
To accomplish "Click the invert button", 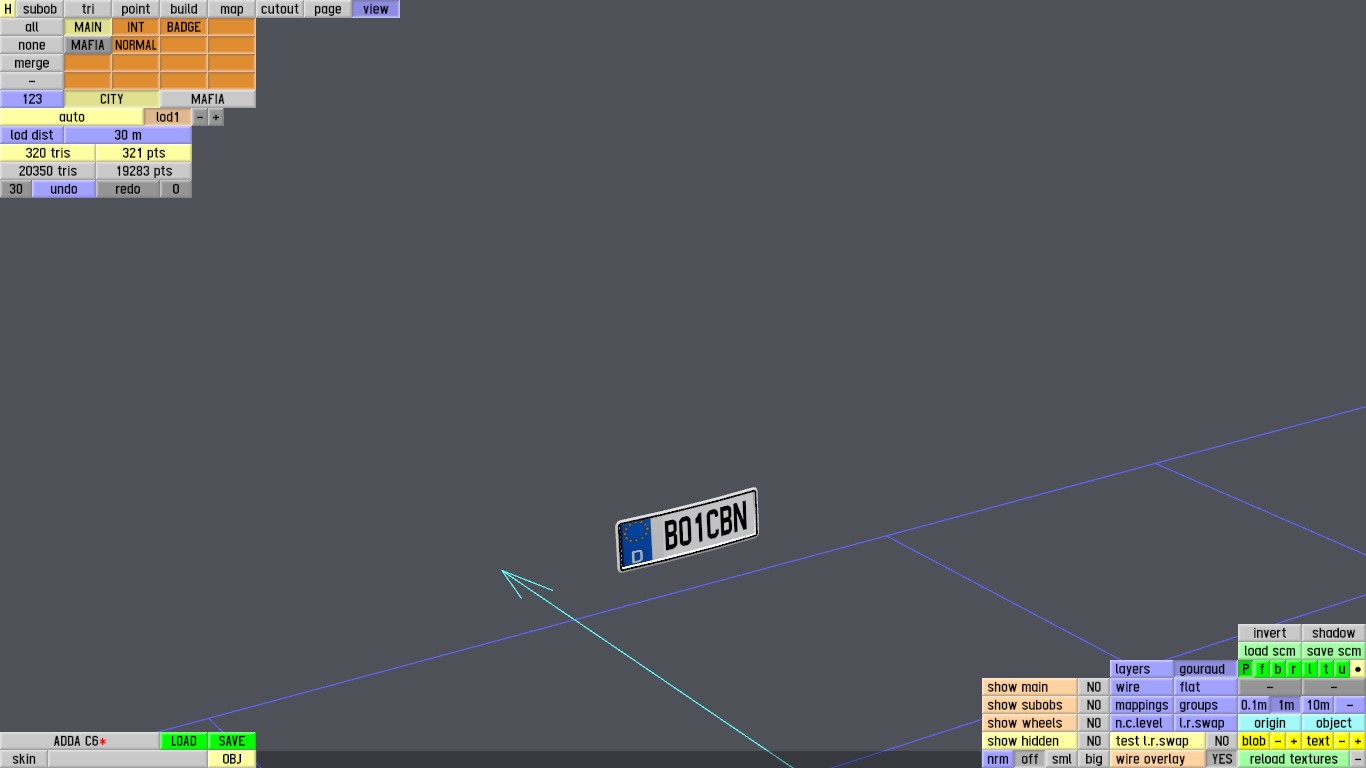I will (1270, 633).
